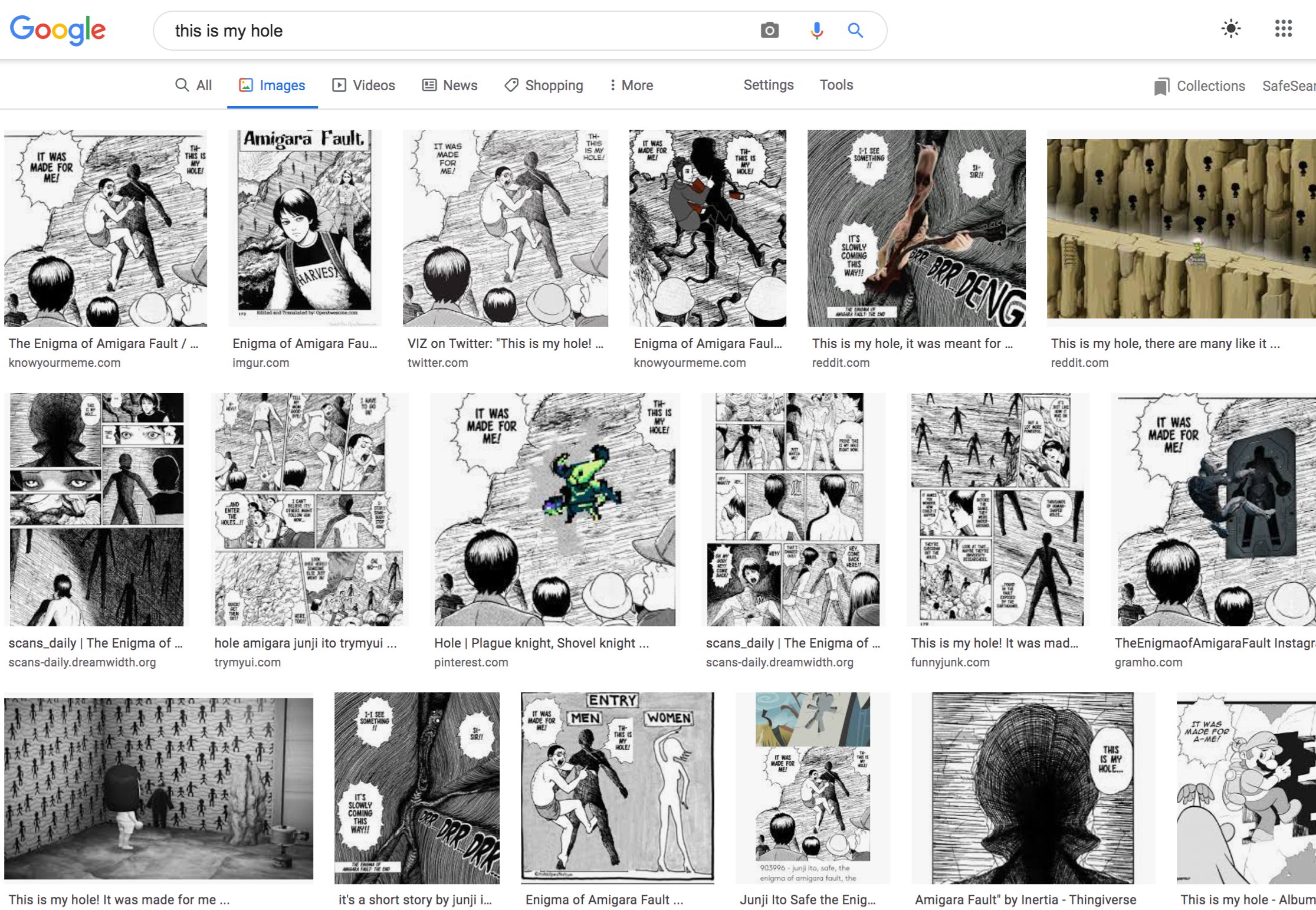Open the 'BRR DENG' reddit image
This screenshot has width=1316, height=910.
click(917, 228)
